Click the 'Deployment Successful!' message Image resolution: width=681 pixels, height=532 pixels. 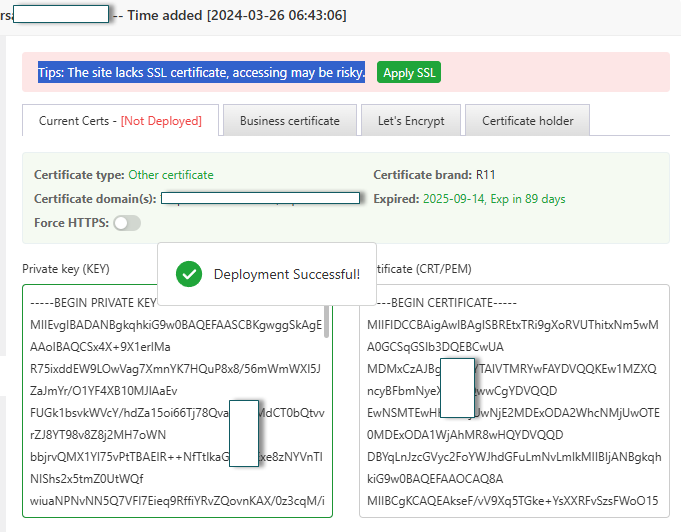click(287, 274)
